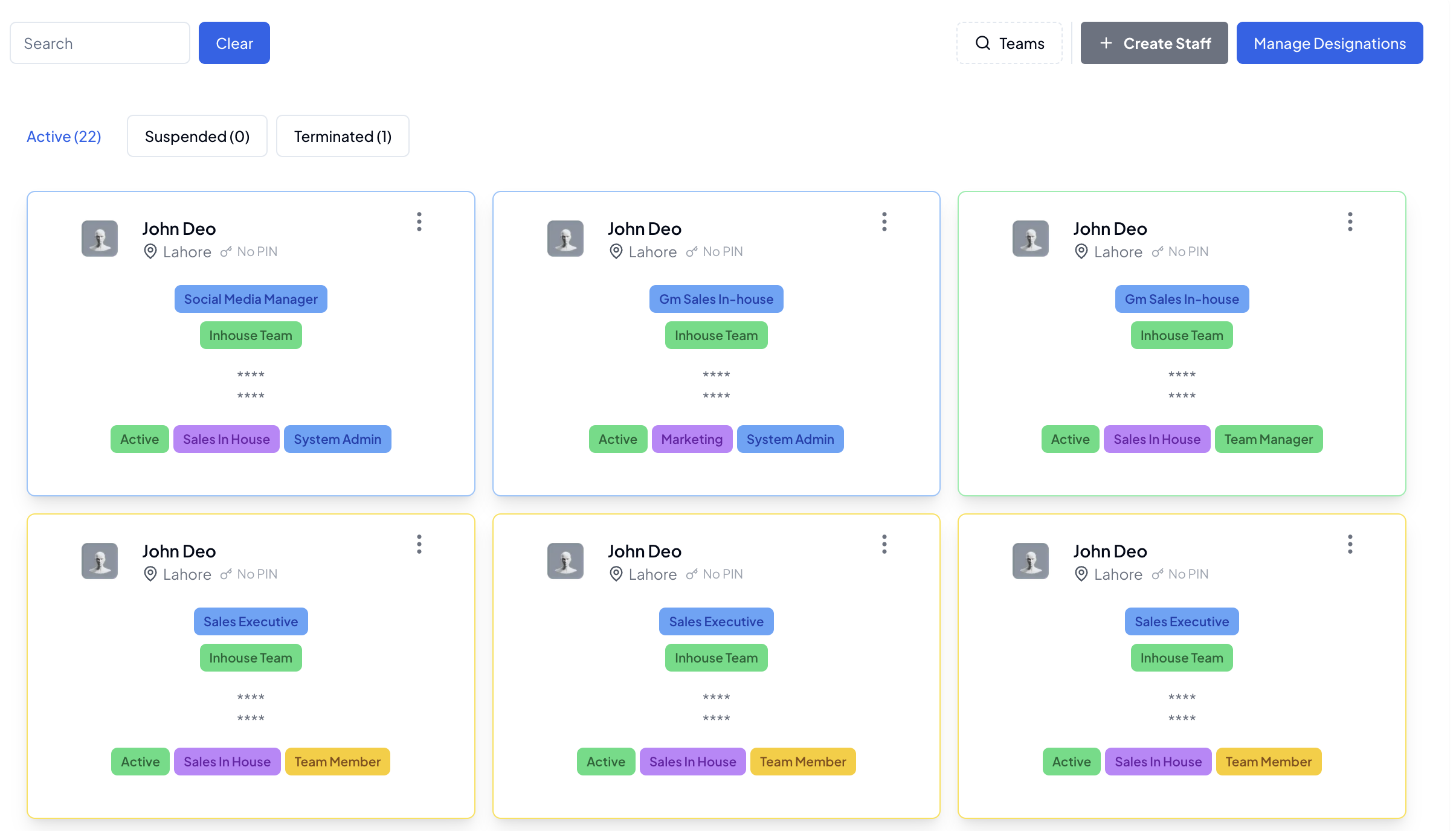
Task: Click the Teams button
Action: point(1010,43)
